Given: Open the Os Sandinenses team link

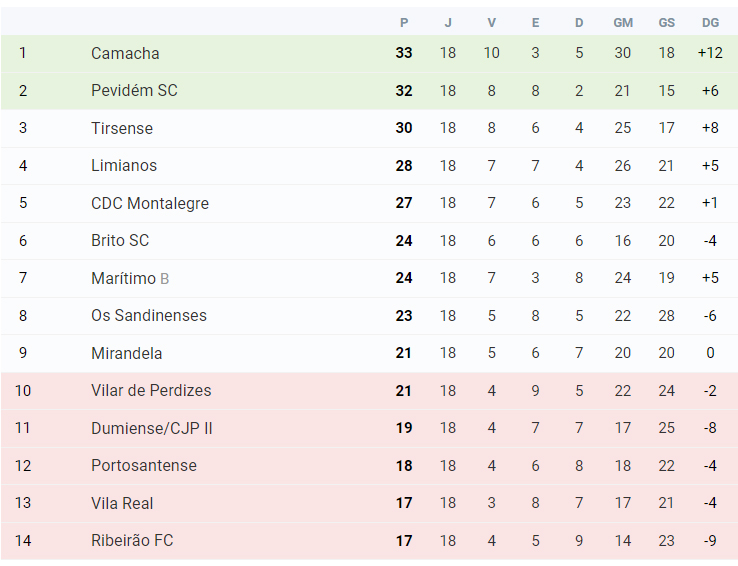Looking at the screenshot, I should [149, 315].
